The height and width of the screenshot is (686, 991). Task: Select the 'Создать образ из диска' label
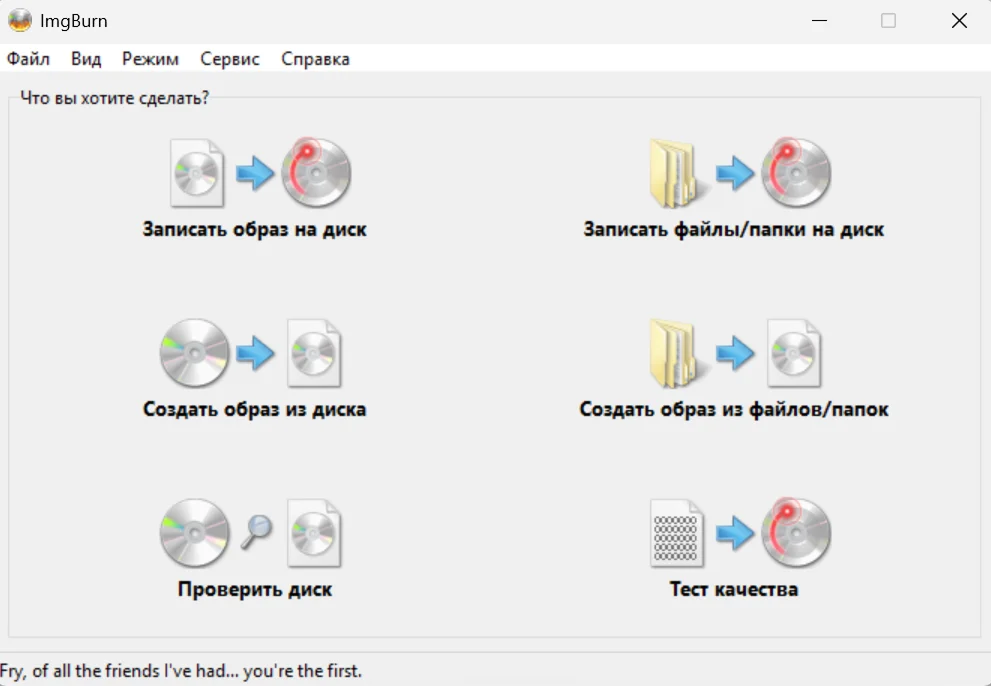click(x=255, y=409)
